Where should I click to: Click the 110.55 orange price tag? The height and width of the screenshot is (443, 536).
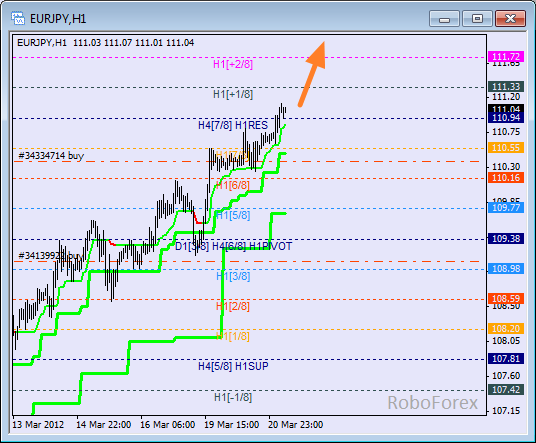tap(506, 148)
